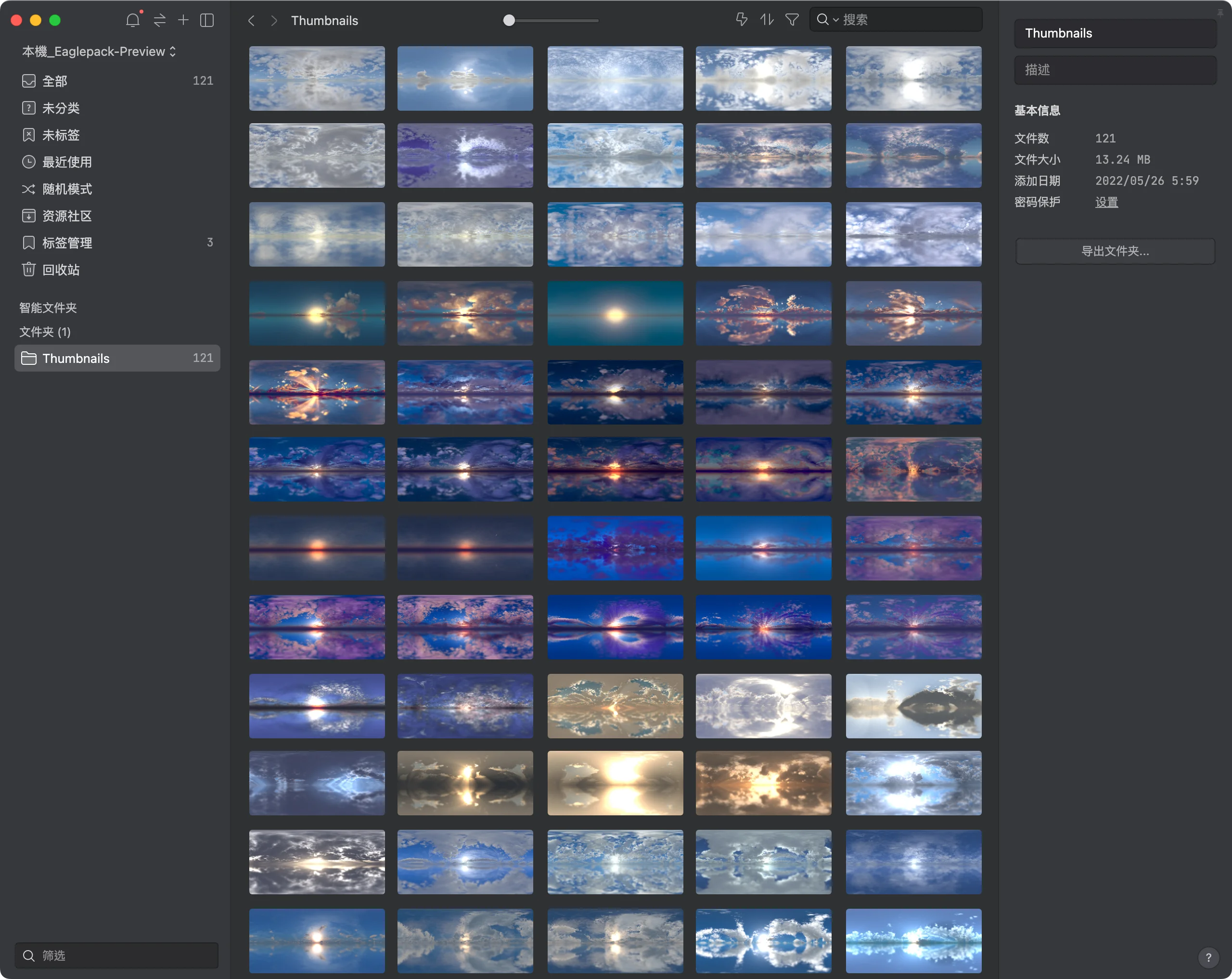
Task: Go back with the left chevron
Action: tap(251, 21)
